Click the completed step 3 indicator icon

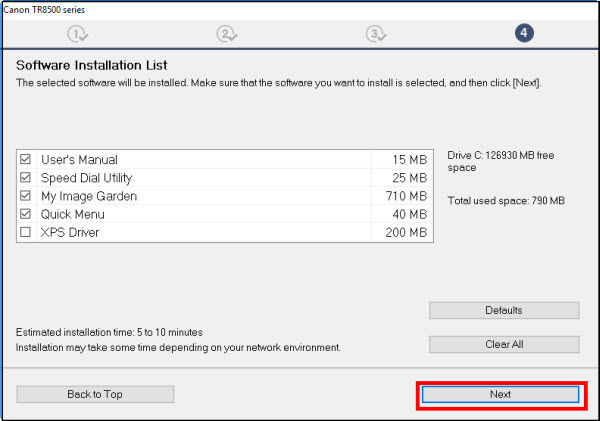click(376, 34)
